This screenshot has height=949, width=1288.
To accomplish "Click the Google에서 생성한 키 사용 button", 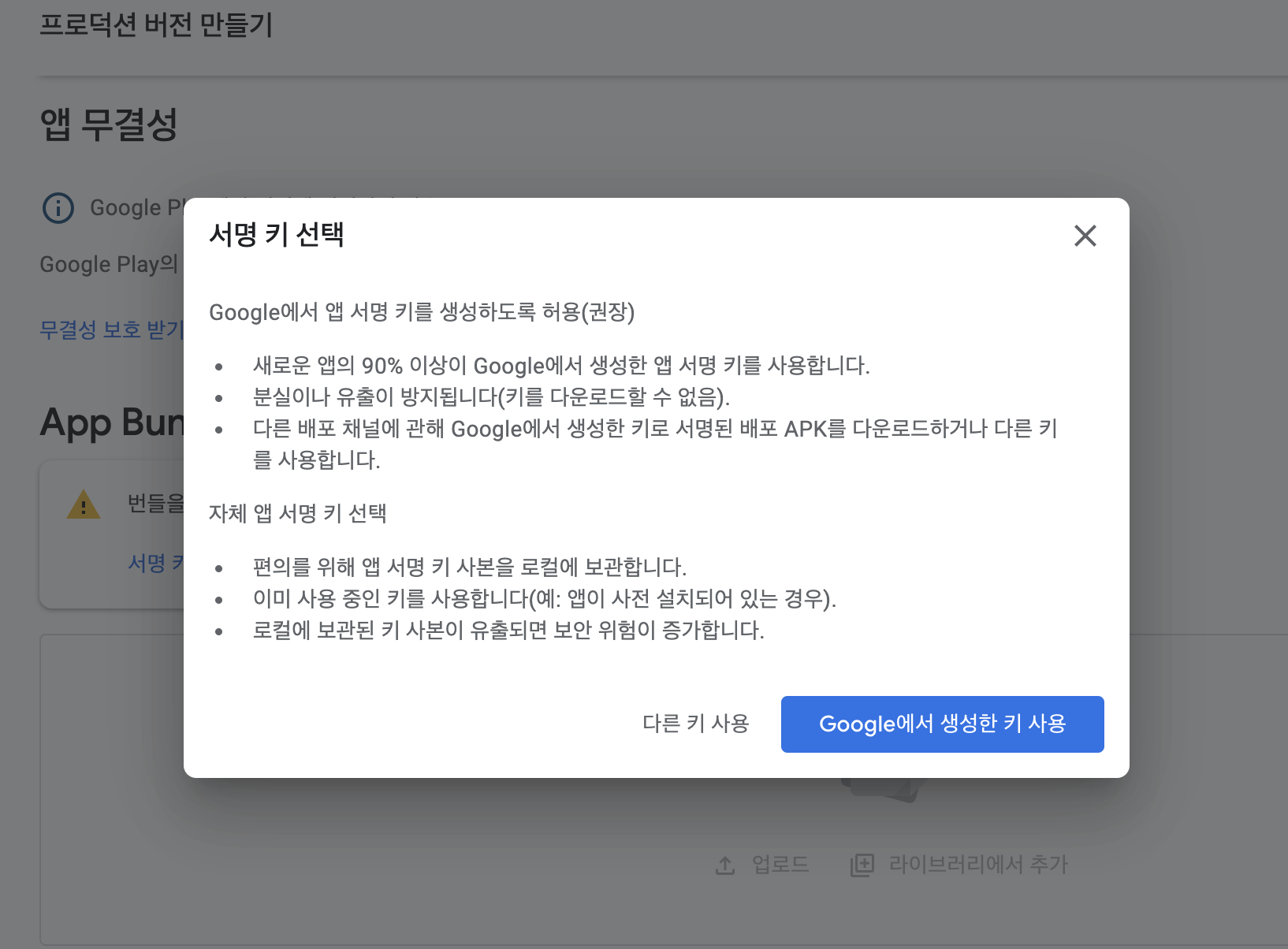I will coord(942,724).
